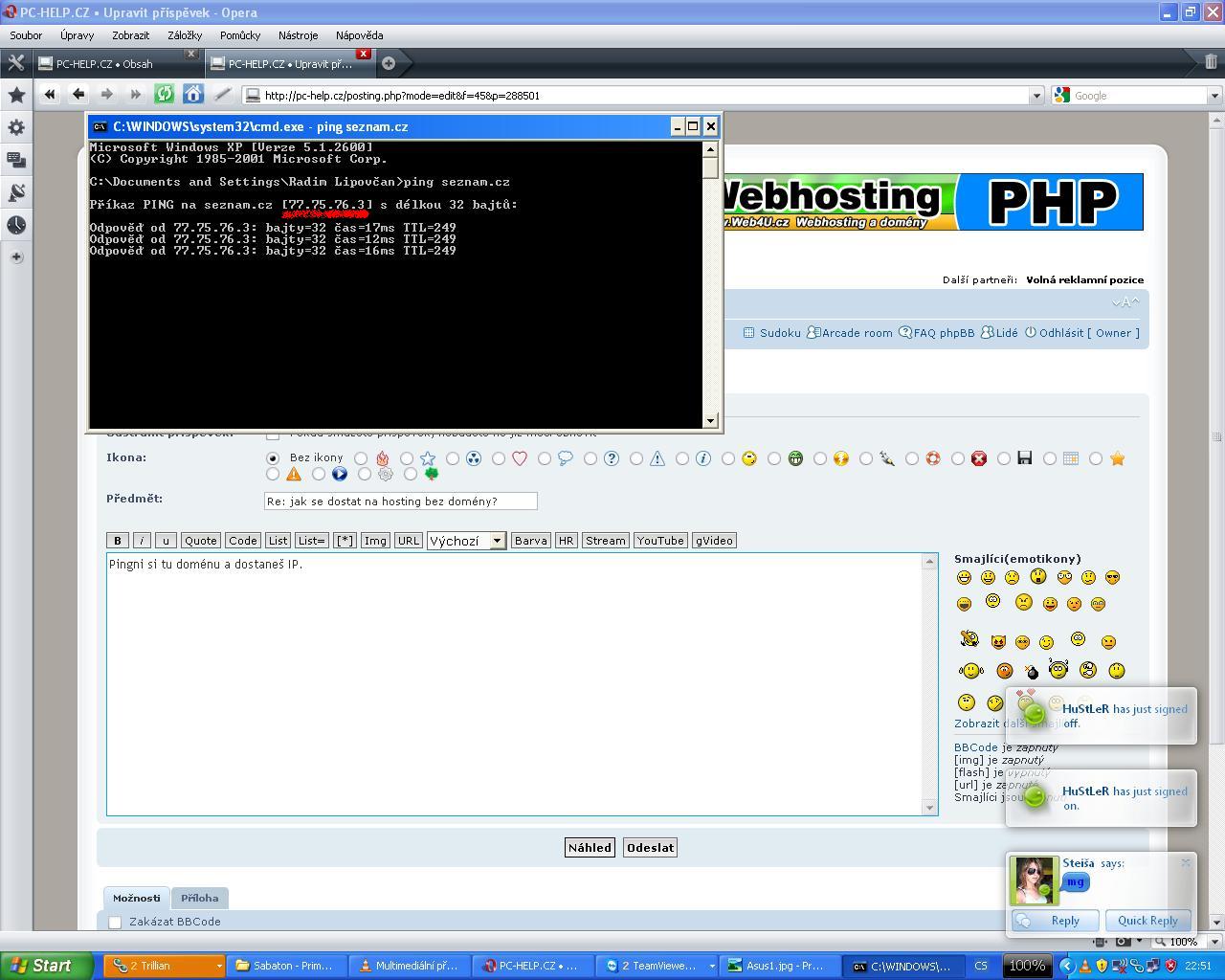Screen dimensions: 1225x980
Task: Click the italic 'i' BBCode button
Action: pos(142,541)
